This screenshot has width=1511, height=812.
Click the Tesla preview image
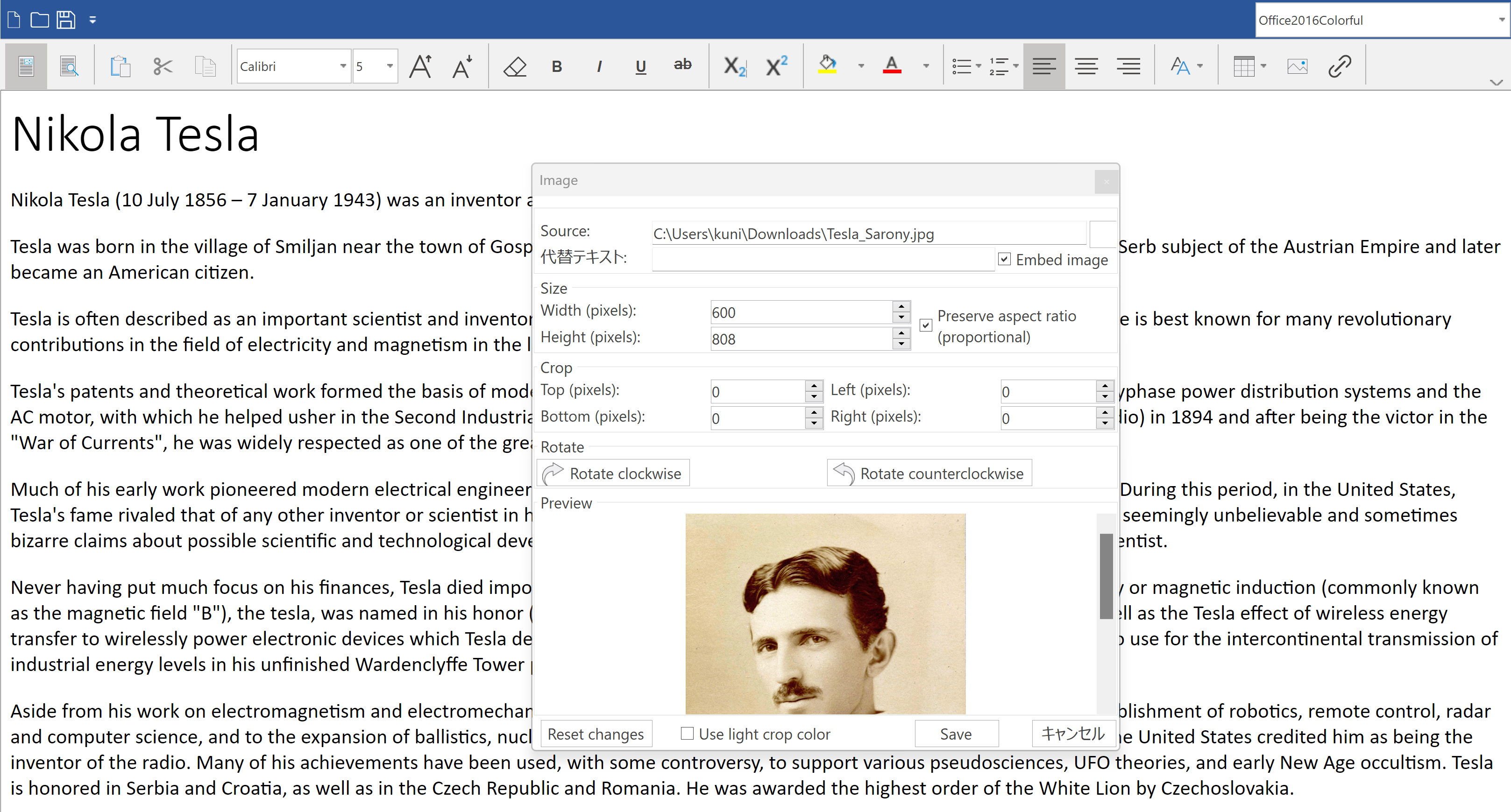825,614
